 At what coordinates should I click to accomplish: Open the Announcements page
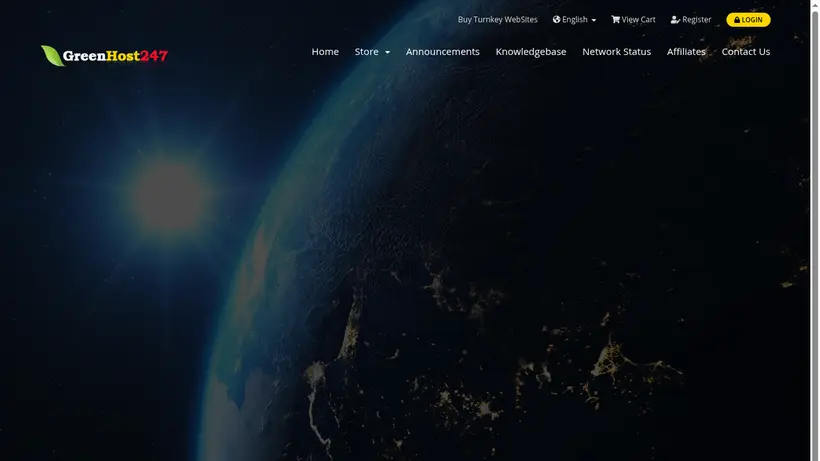(442, 52)
